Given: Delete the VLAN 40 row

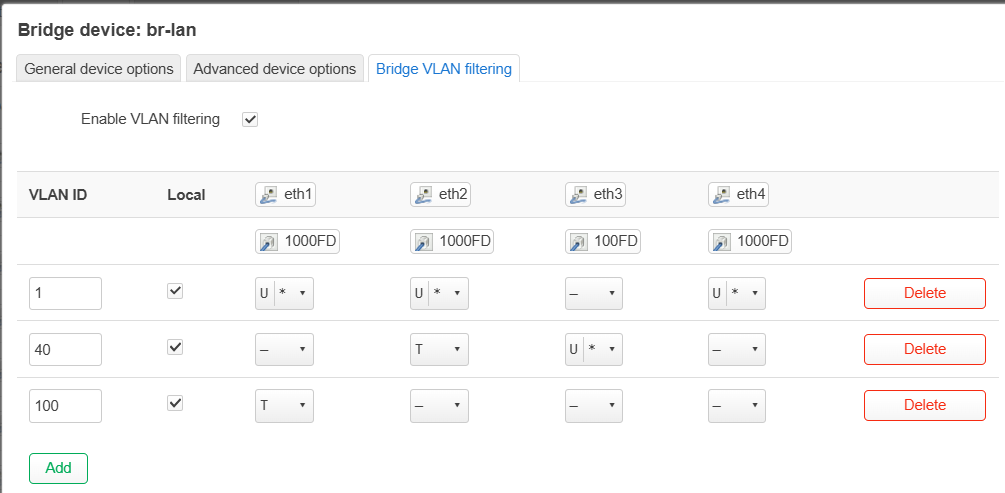Looking at the screenshot, I should pos(924,349).
